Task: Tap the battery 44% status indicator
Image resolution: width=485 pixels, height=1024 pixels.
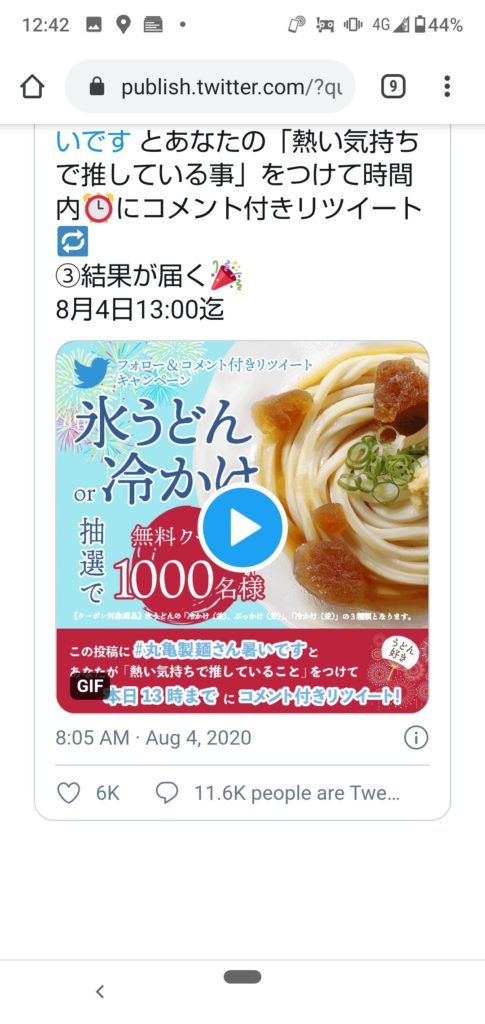Action: (x=439, y=25)
